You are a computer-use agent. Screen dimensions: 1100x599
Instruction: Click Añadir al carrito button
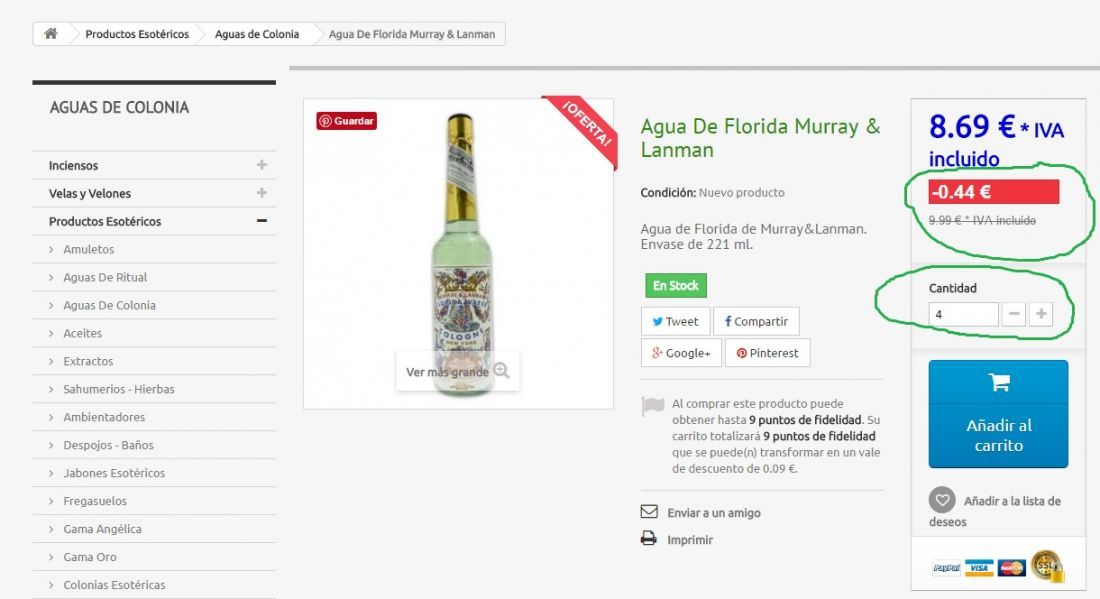point(998,414)
